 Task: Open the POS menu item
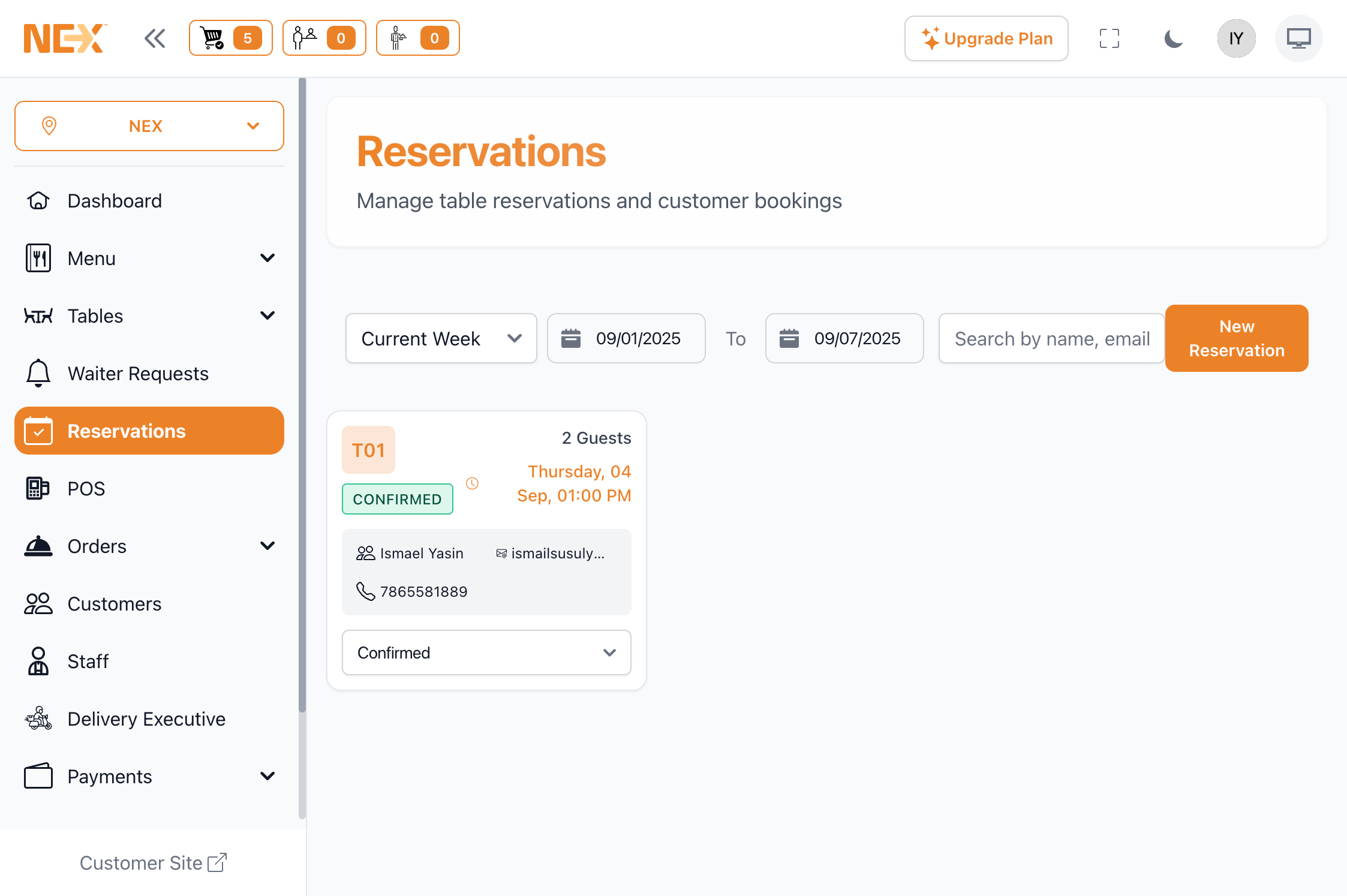click(x=86, y=489)
